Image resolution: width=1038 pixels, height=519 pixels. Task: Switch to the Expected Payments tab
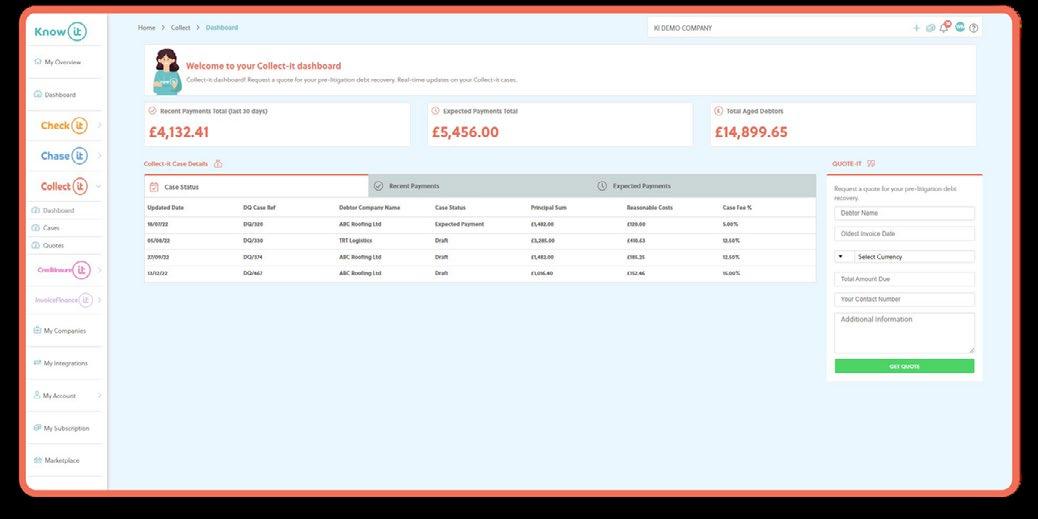(704, 186)
